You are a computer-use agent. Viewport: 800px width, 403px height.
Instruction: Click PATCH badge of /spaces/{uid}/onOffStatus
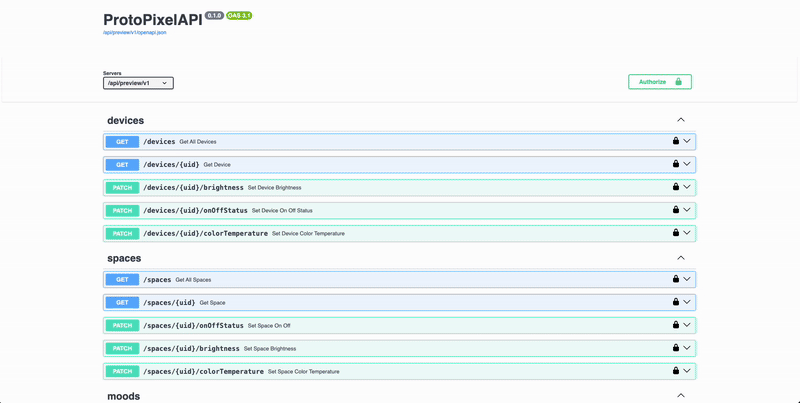tap(122, 325)
